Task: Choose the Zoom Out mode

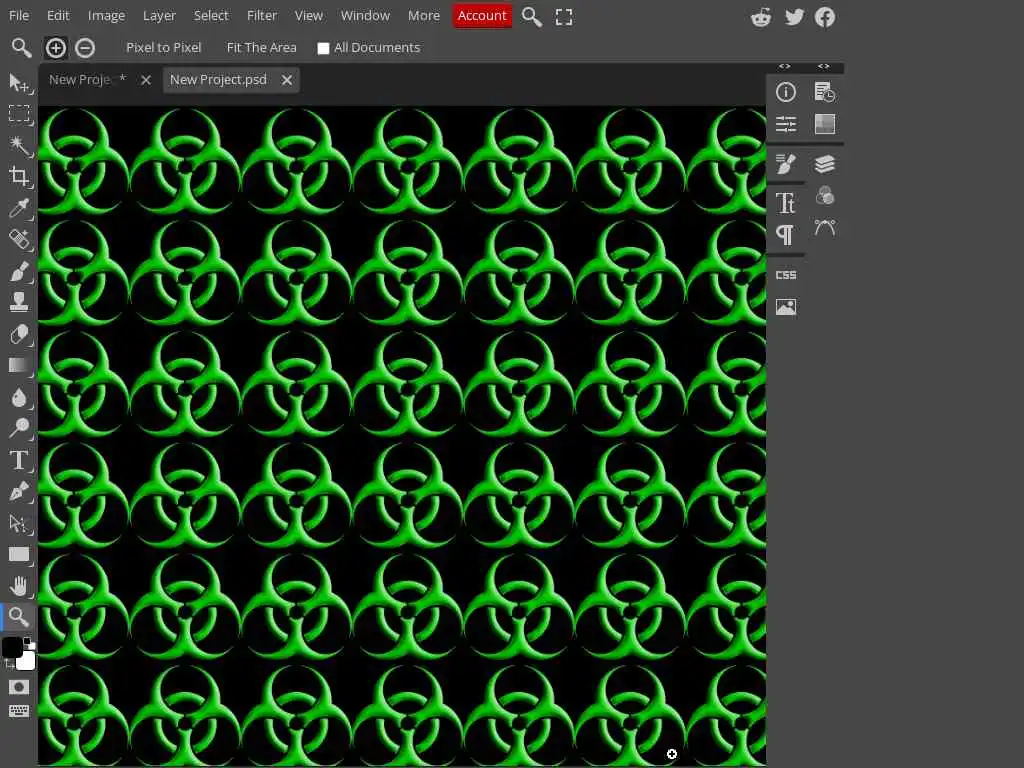Action: tap(85, 48)
